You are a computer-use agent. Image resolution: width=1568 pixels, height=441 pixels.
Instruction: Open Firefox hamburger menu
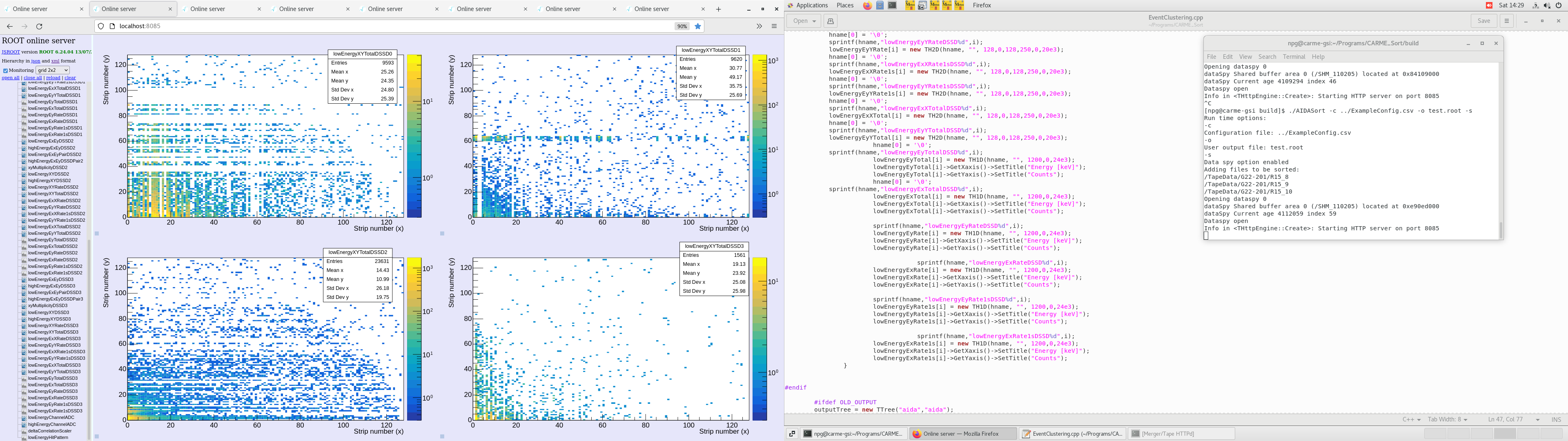coord(774,26)
